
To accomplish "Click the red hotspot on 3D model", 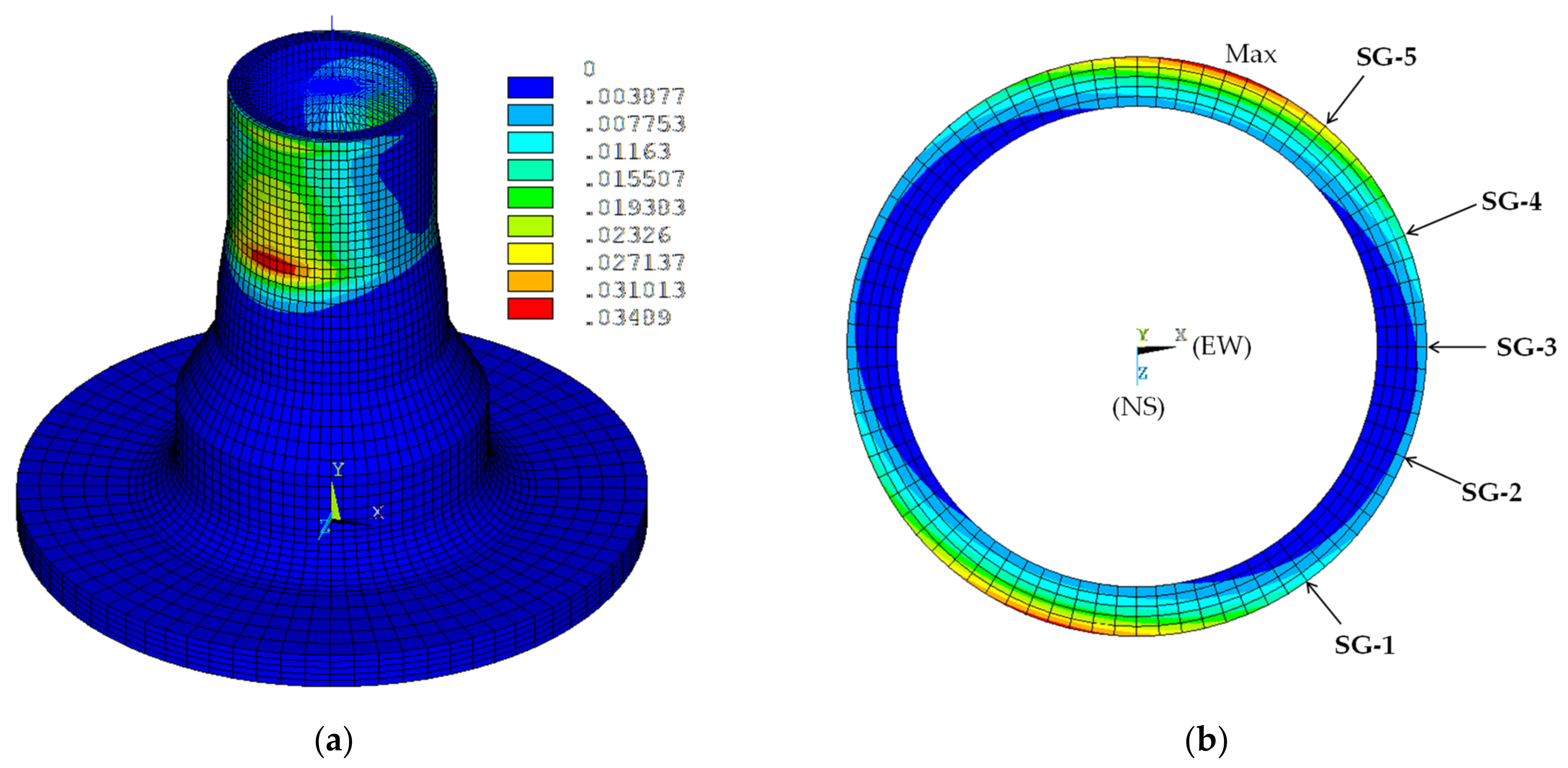I will point(273,263).
